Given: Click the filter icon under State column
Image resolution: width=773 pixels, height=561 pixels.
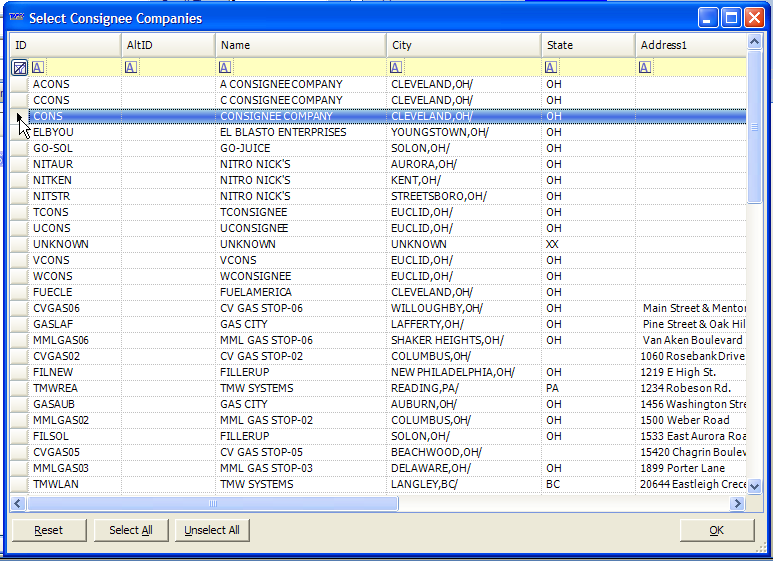Looking at the screenshot, I should pos(551,67).
